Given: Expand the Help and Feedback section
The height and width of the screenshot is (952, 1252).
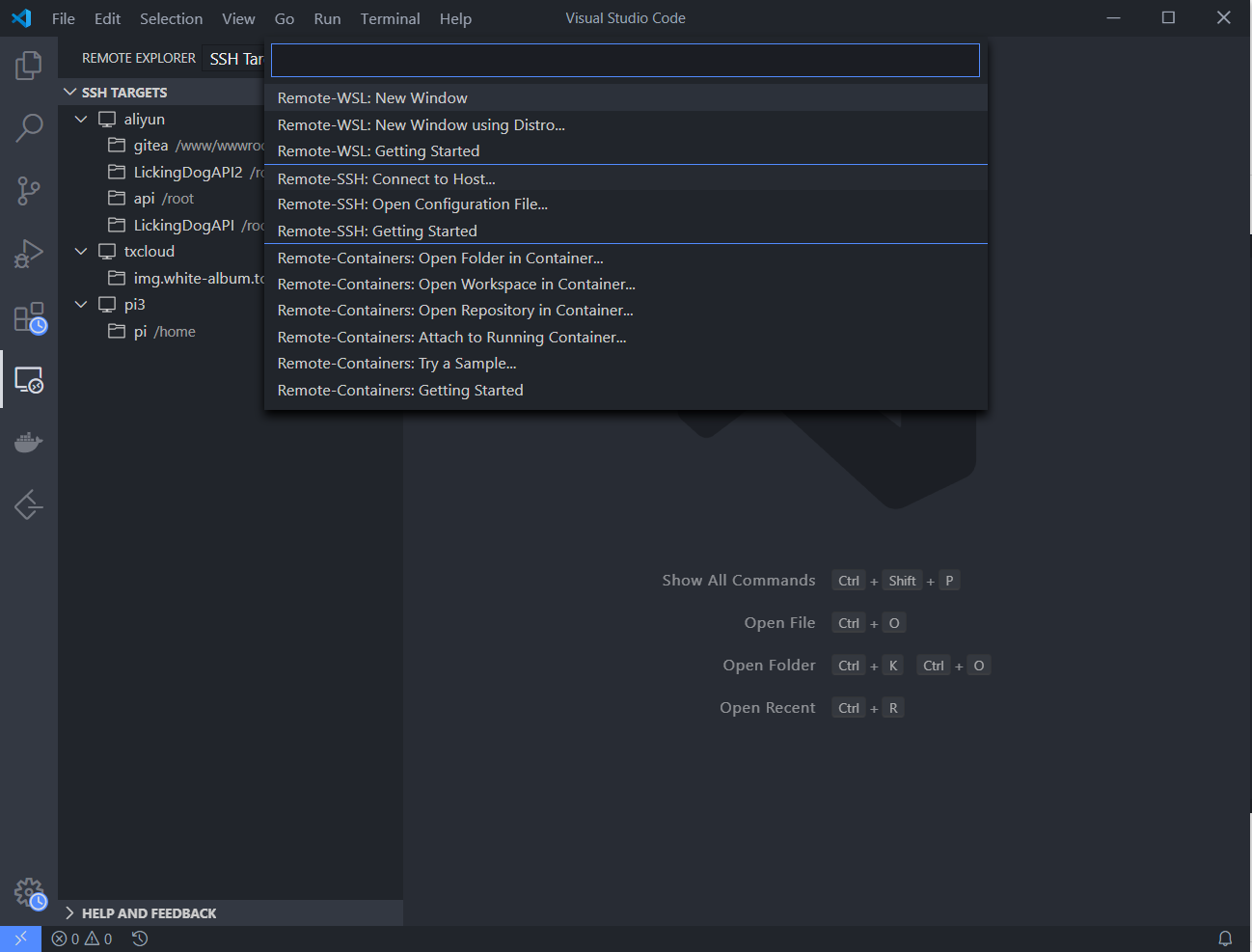Looking at the screenshot, I should point(69,912).
